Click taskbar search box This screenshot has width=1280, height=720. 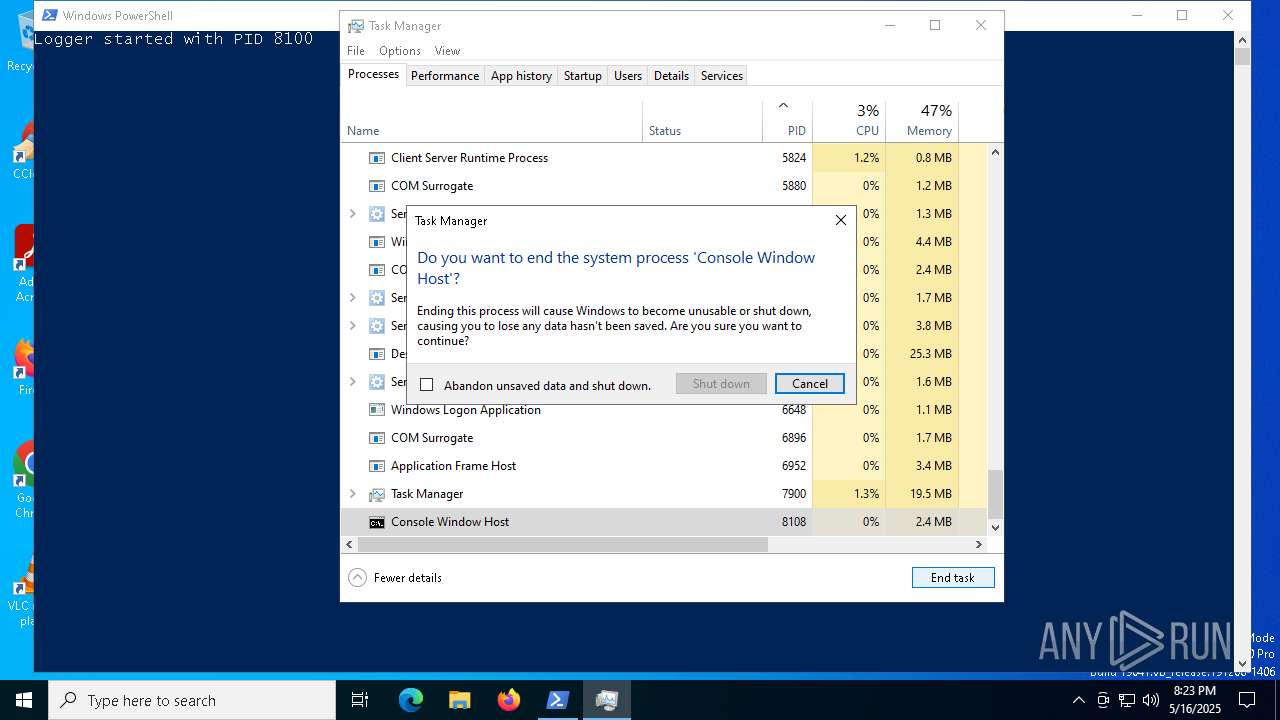pos(192,700)
